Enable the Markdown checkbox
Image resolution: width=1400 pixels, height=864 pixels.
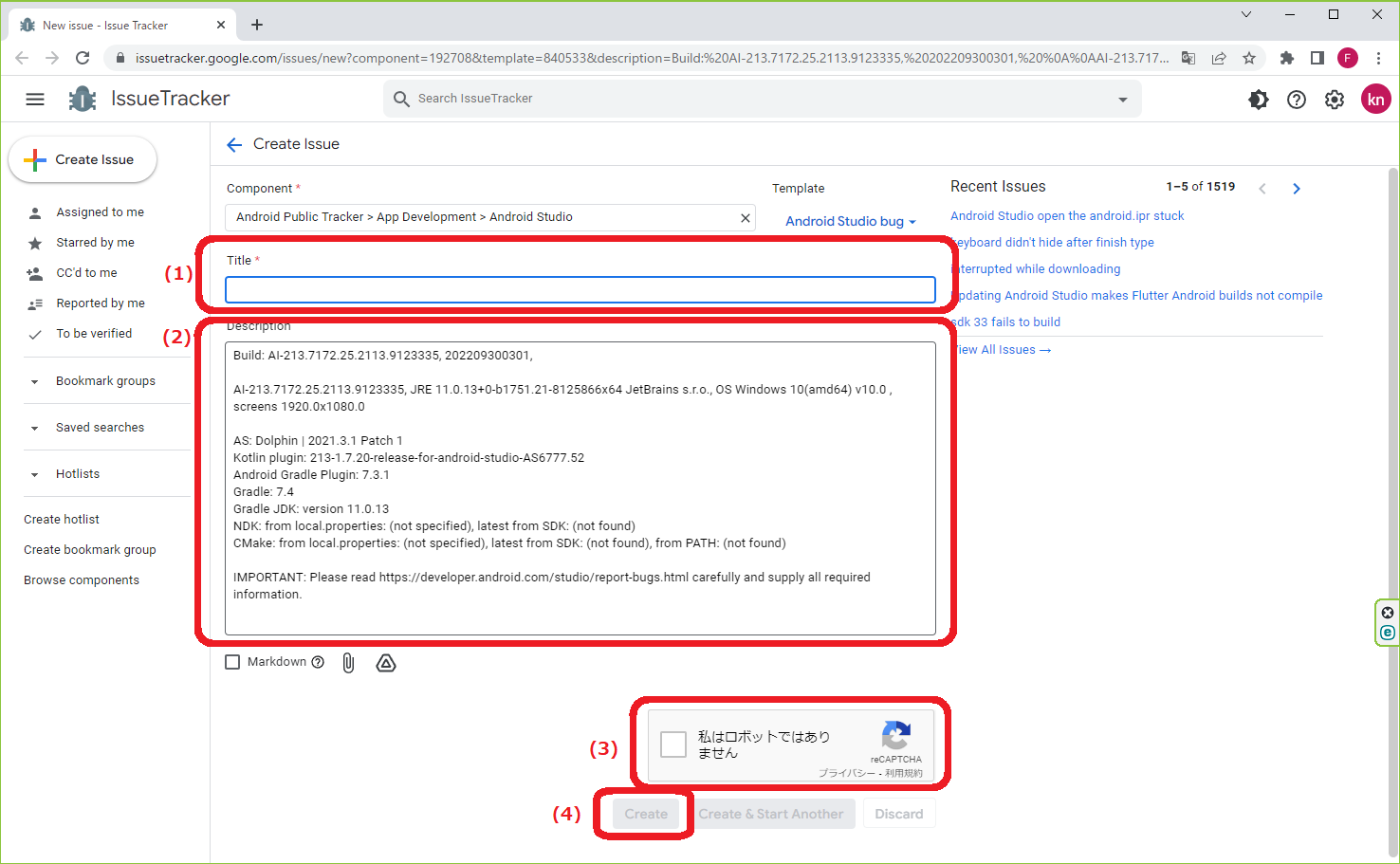pos(232,662)
